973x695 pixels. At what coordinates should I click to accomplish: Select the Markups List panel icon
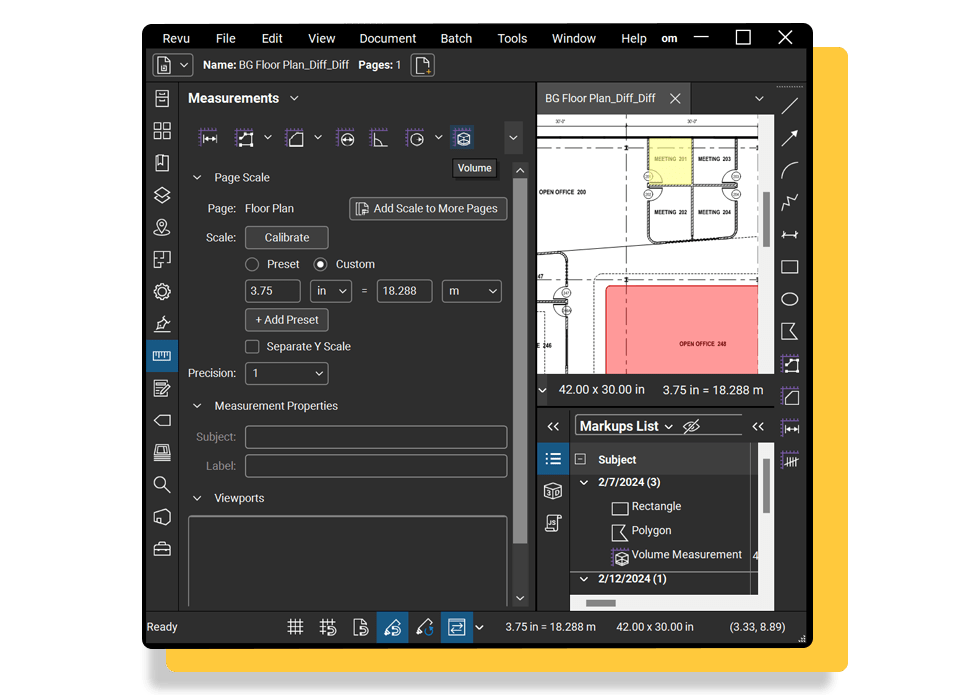click(x=553, y=459)
